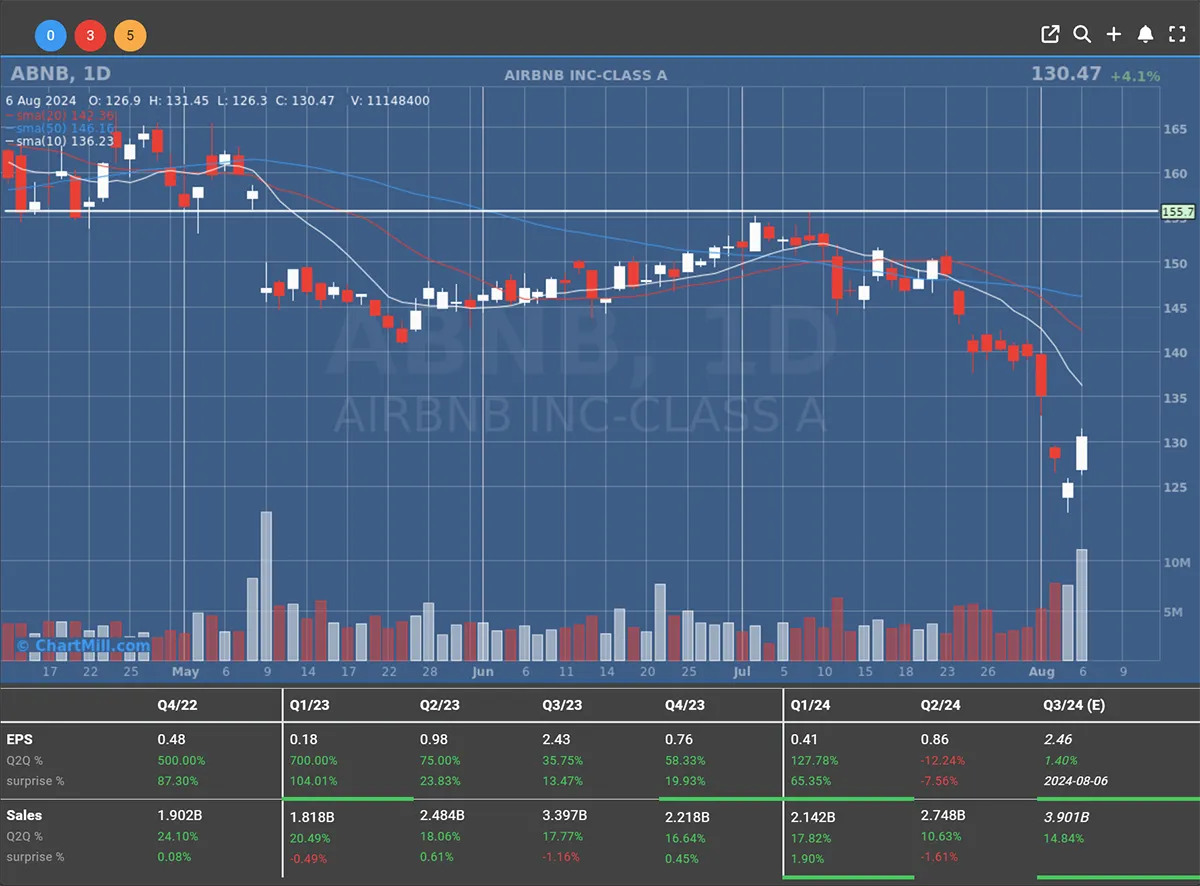Click Q2/24 EPS value 0.86
This screenshot has width=1200, height=886.
[x=934, y=741]
